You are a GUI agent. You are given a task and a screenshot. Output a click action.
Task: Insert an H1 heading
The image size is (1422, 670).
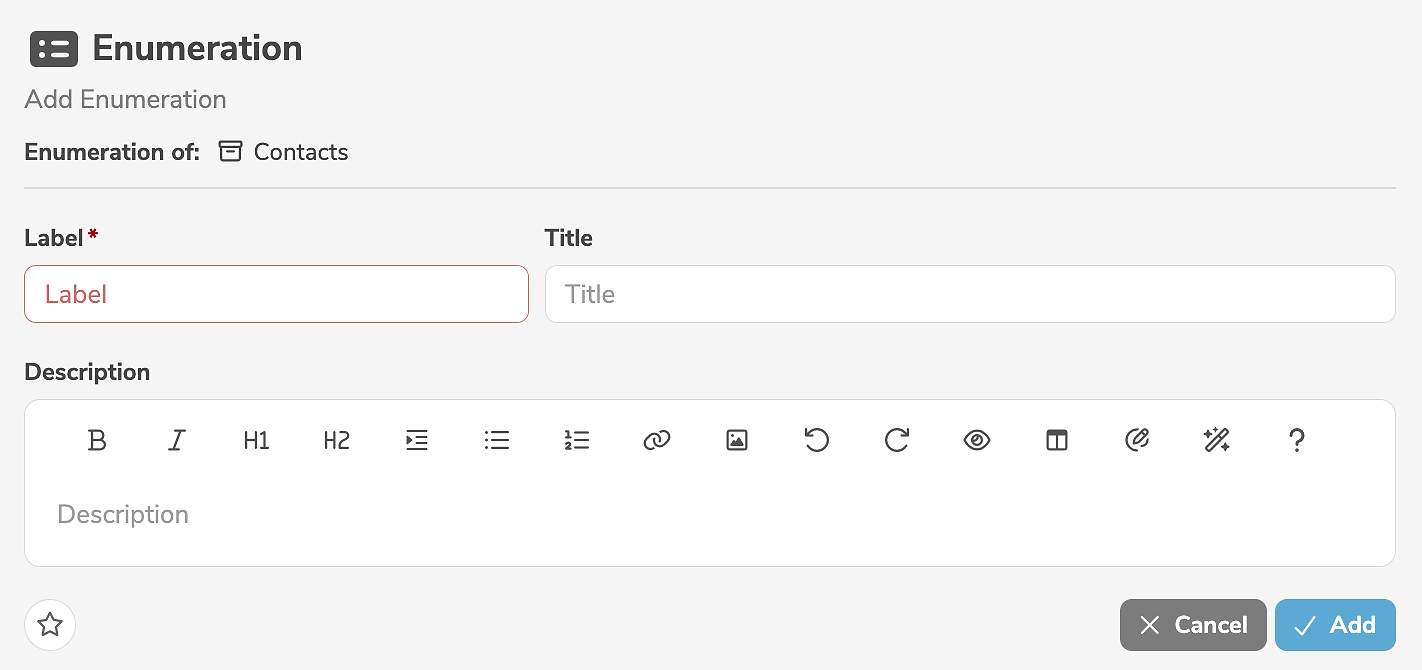tap(257, 440)
